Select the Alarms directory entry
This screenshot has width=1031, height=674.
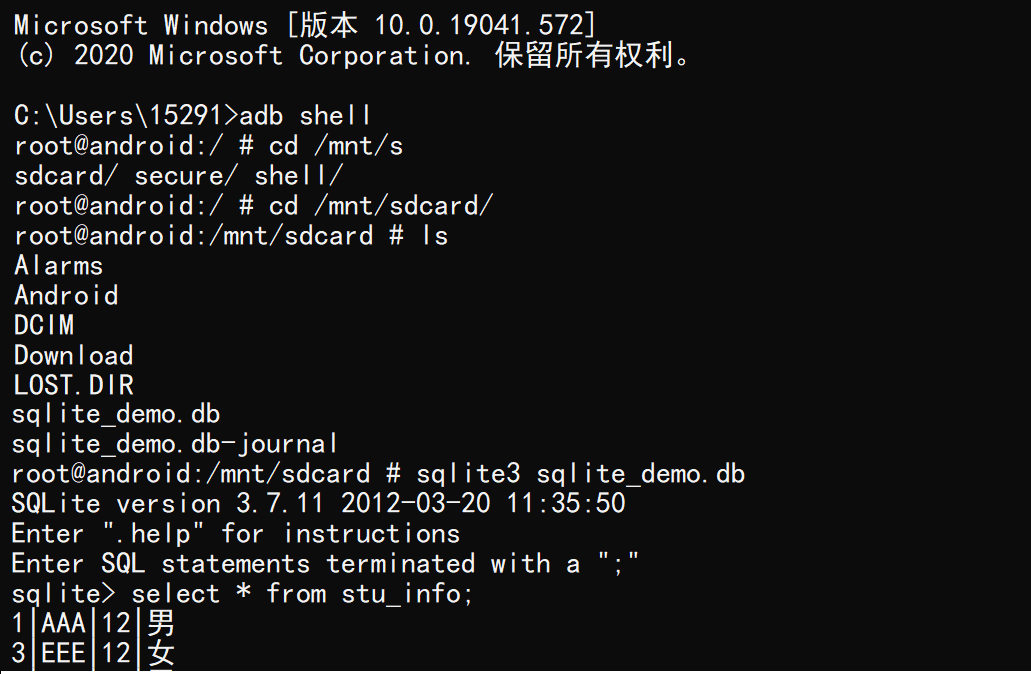click(58, 265)
